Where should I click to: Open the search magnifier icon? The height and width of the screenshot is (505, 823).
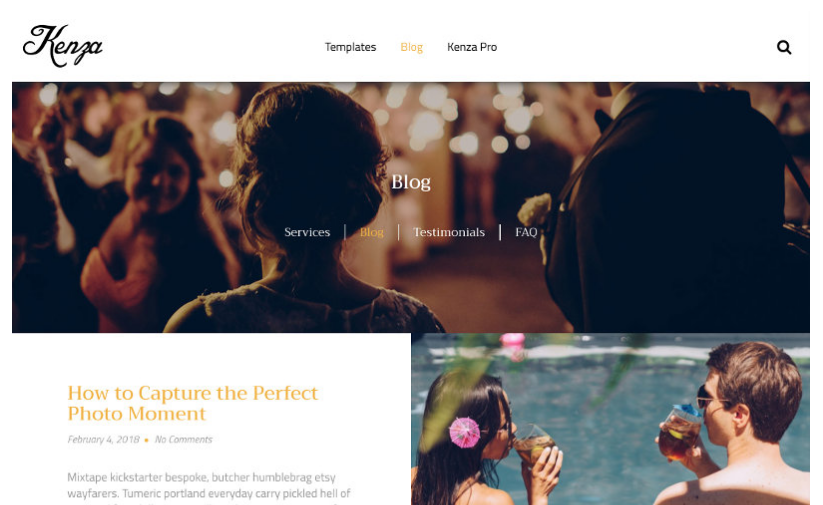coord(784,47)
